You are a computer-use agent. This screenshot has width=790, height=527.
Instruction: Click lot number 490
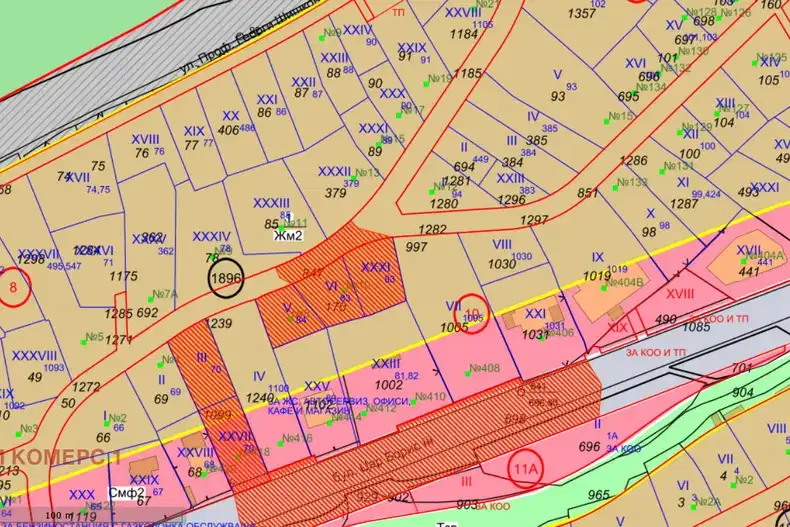pyautogui.click(x=666, y=319)
